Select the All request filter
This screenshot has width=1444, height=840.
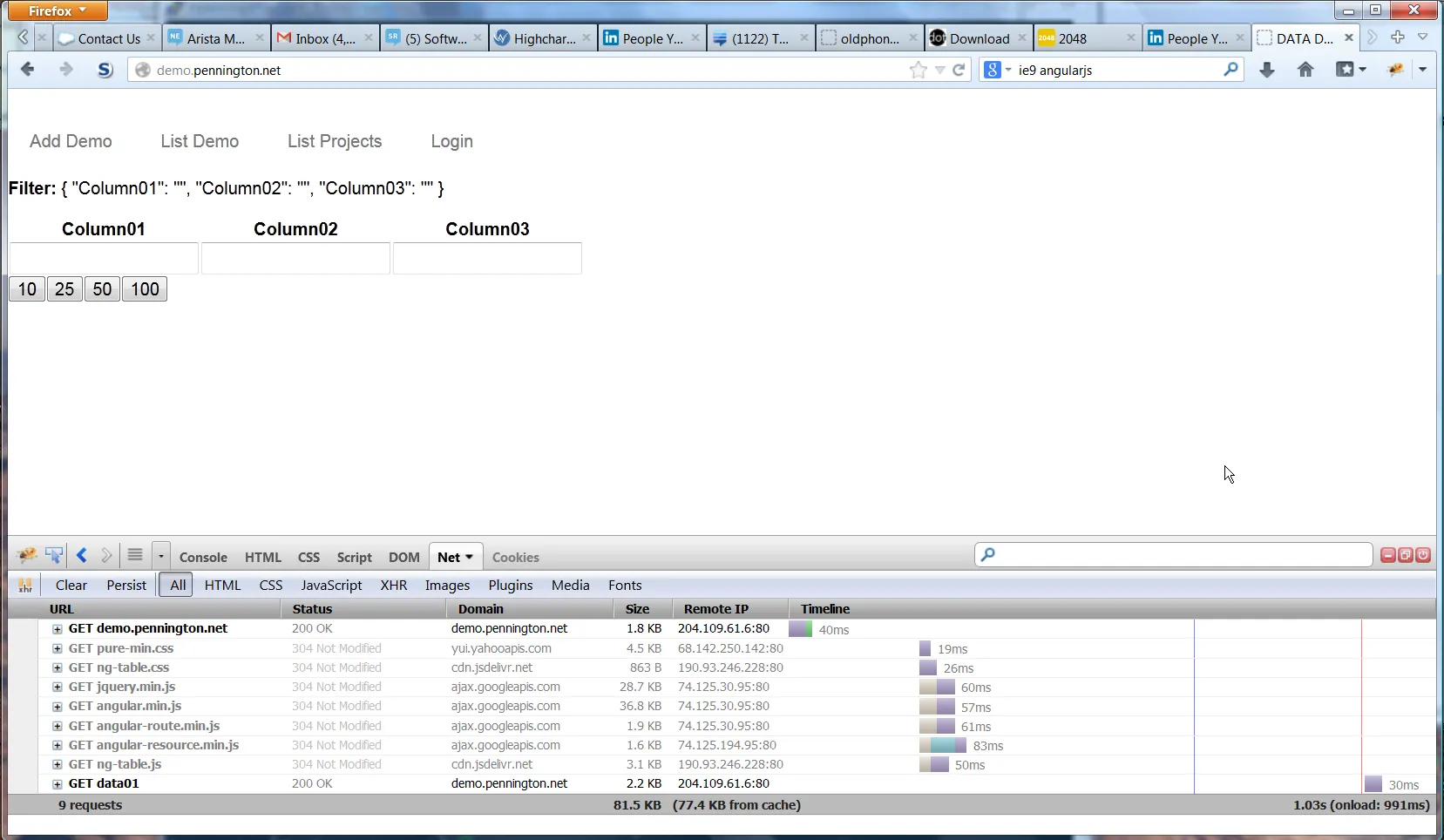[178, 586]
